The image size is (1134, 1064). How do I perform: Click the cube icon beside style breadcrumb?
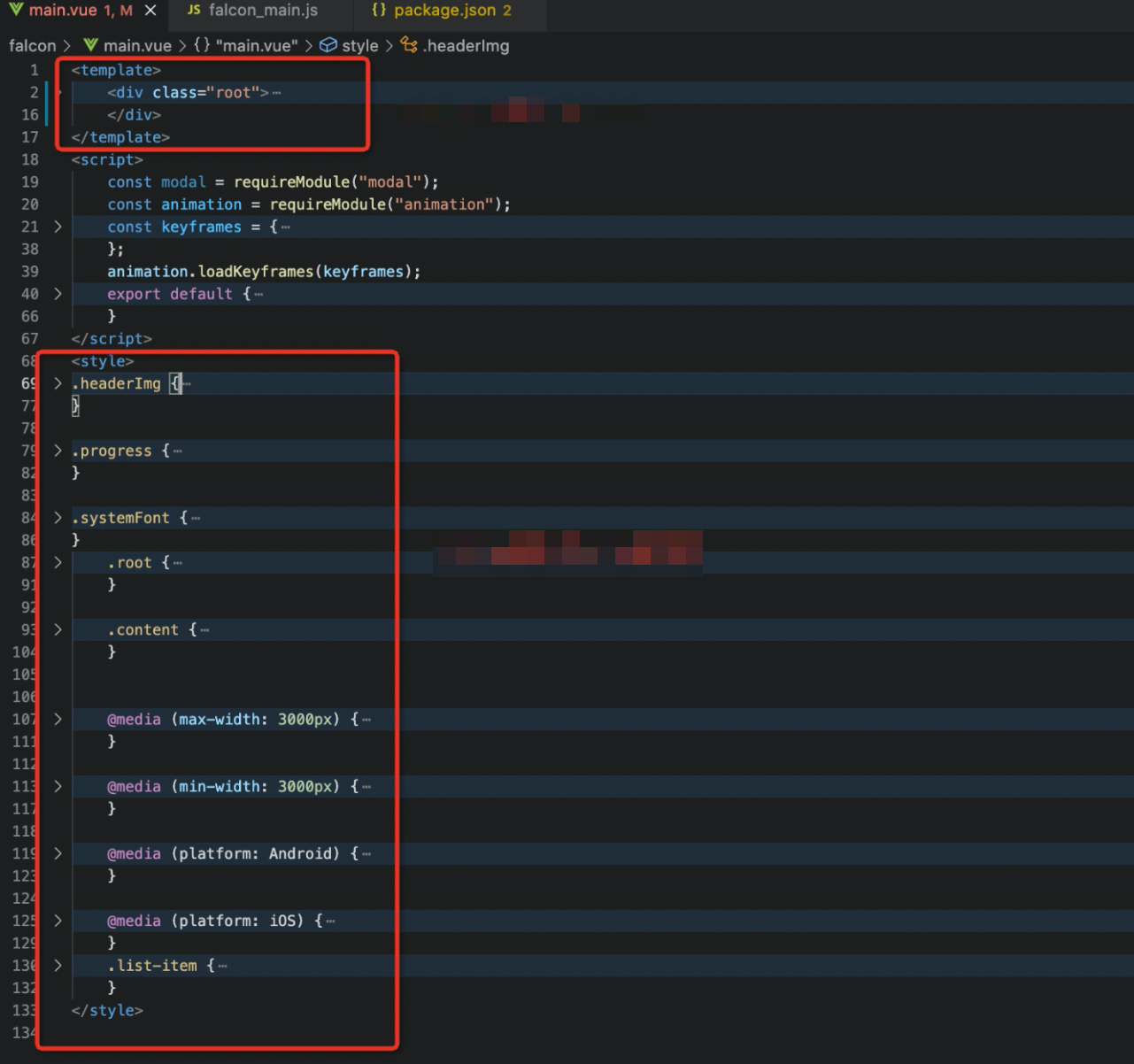click(328, 45)
